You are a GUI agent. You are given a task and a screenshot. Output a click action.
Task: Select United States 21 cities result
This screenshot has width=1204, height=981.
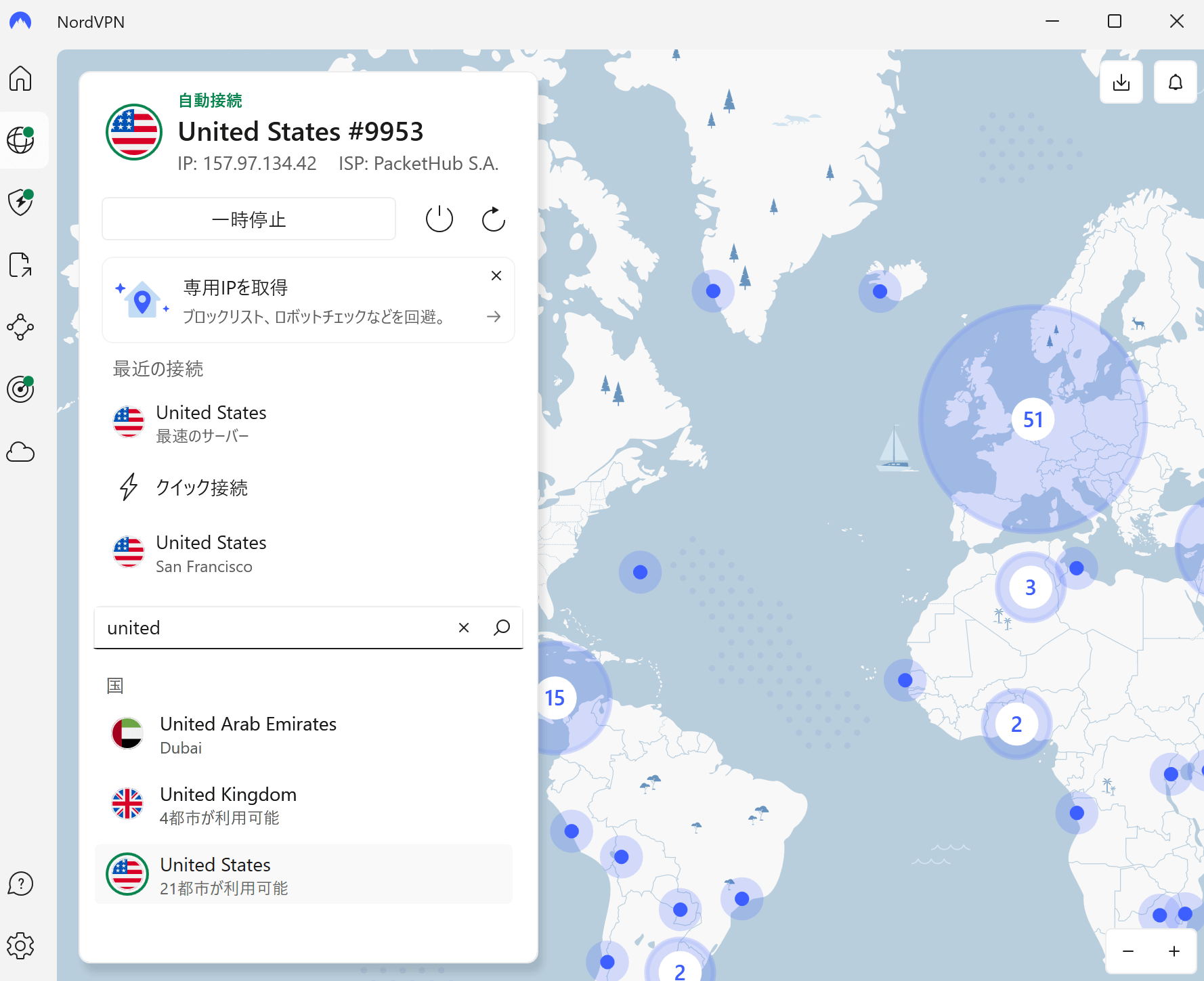click(303, 874)
